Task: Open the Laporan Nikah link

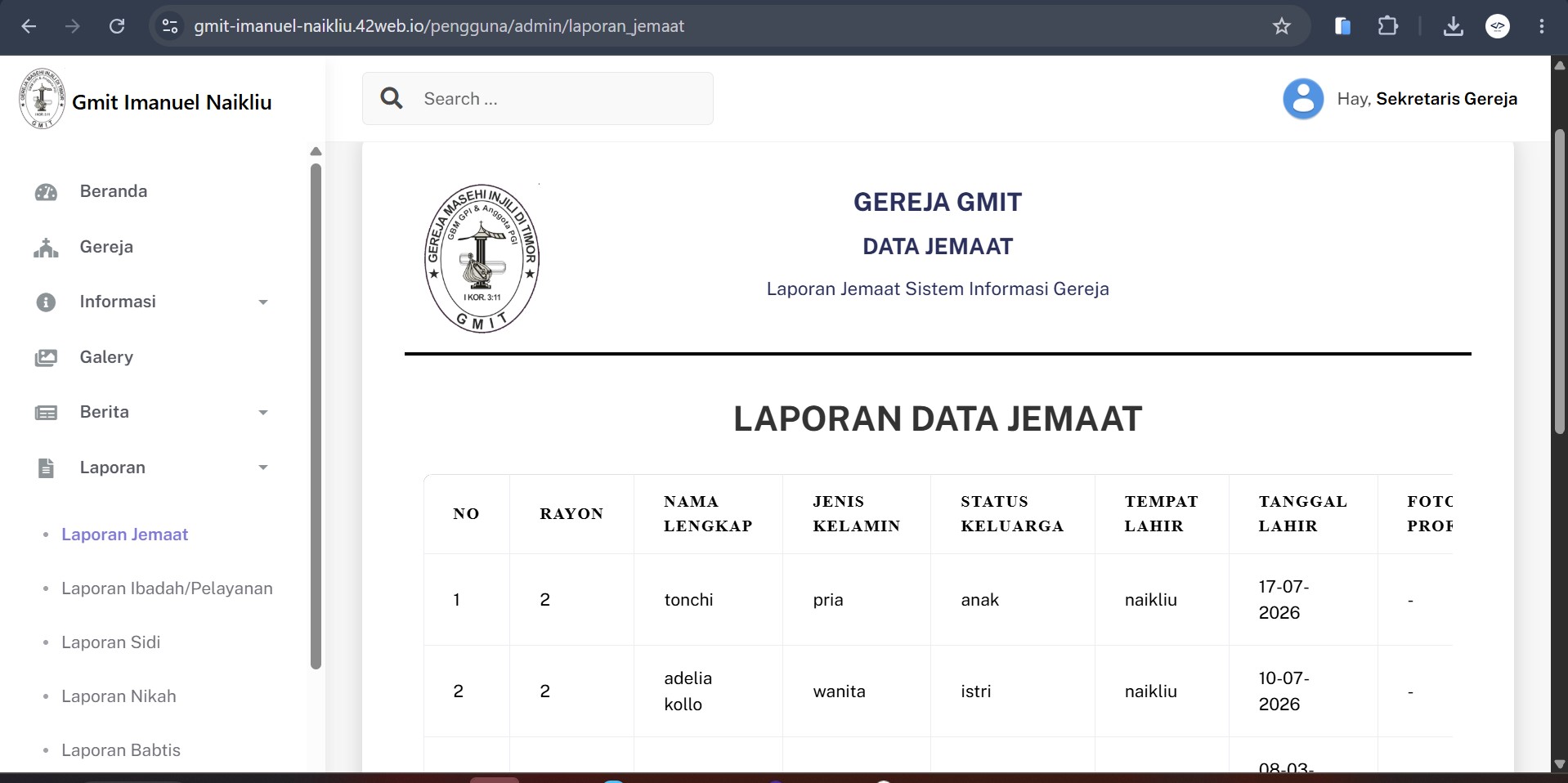Action: (119, 696)
